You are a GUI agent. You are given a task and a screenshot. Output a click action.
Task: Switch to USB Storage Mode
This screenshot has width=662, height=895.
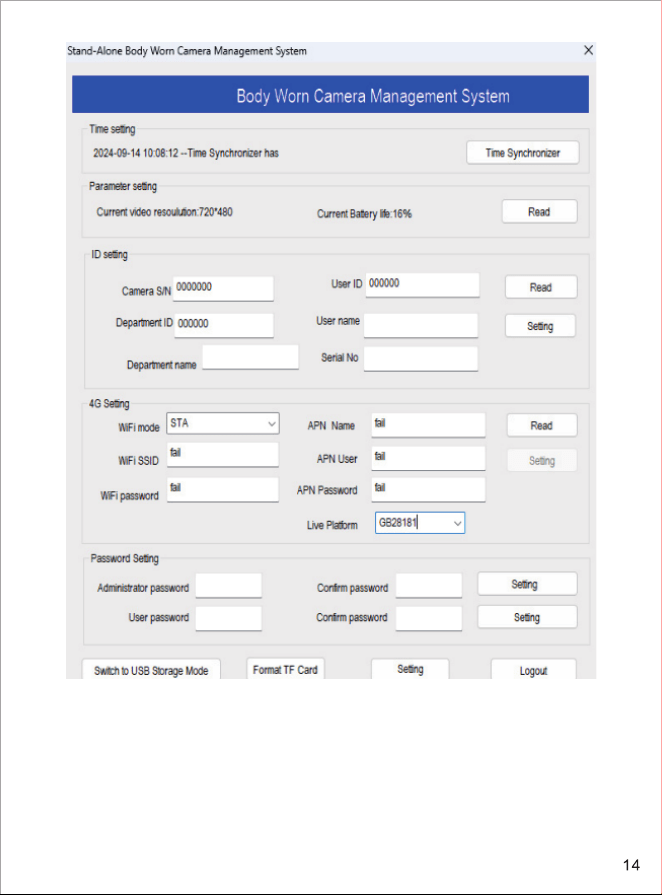tap(151, 670)
